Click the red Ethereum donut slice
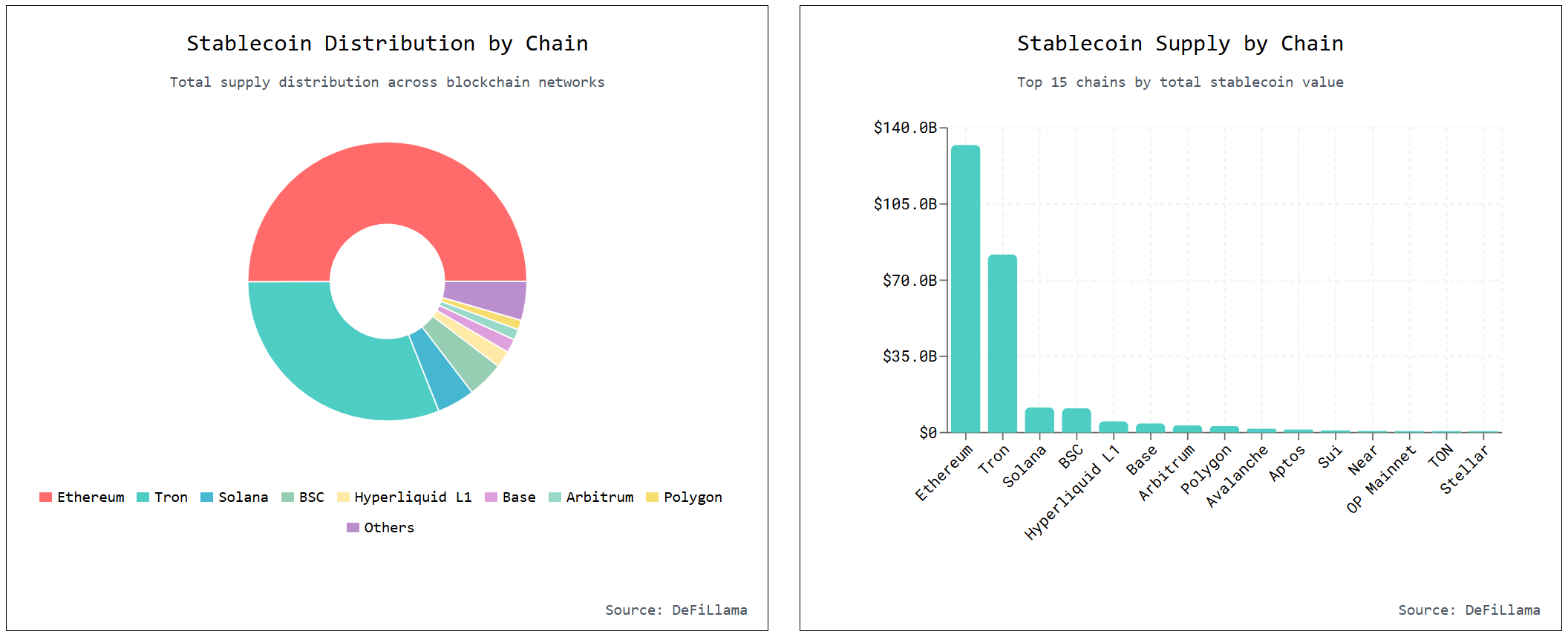Screen dimensions: 1568x637 coord(387,183)
